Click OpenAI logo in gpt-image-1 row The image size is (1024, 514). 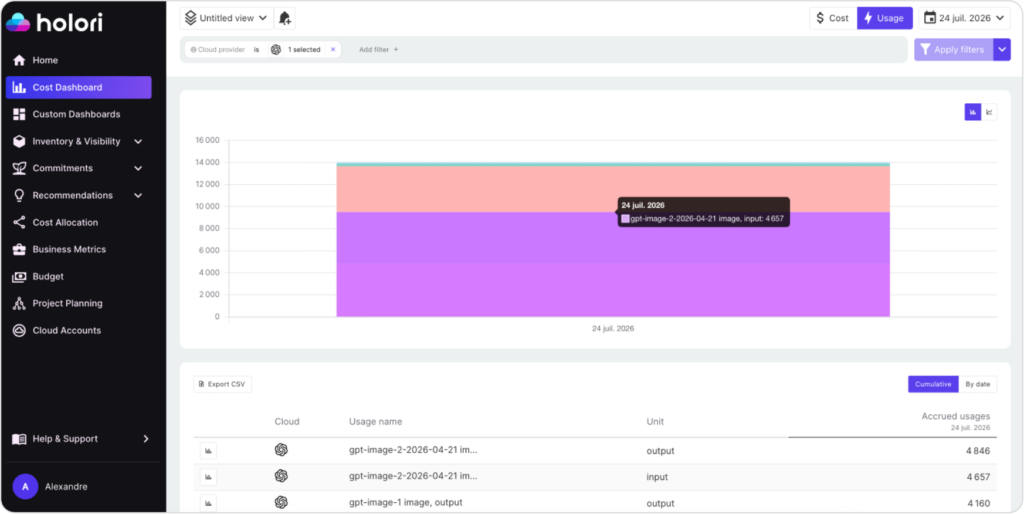pos(281,502)
